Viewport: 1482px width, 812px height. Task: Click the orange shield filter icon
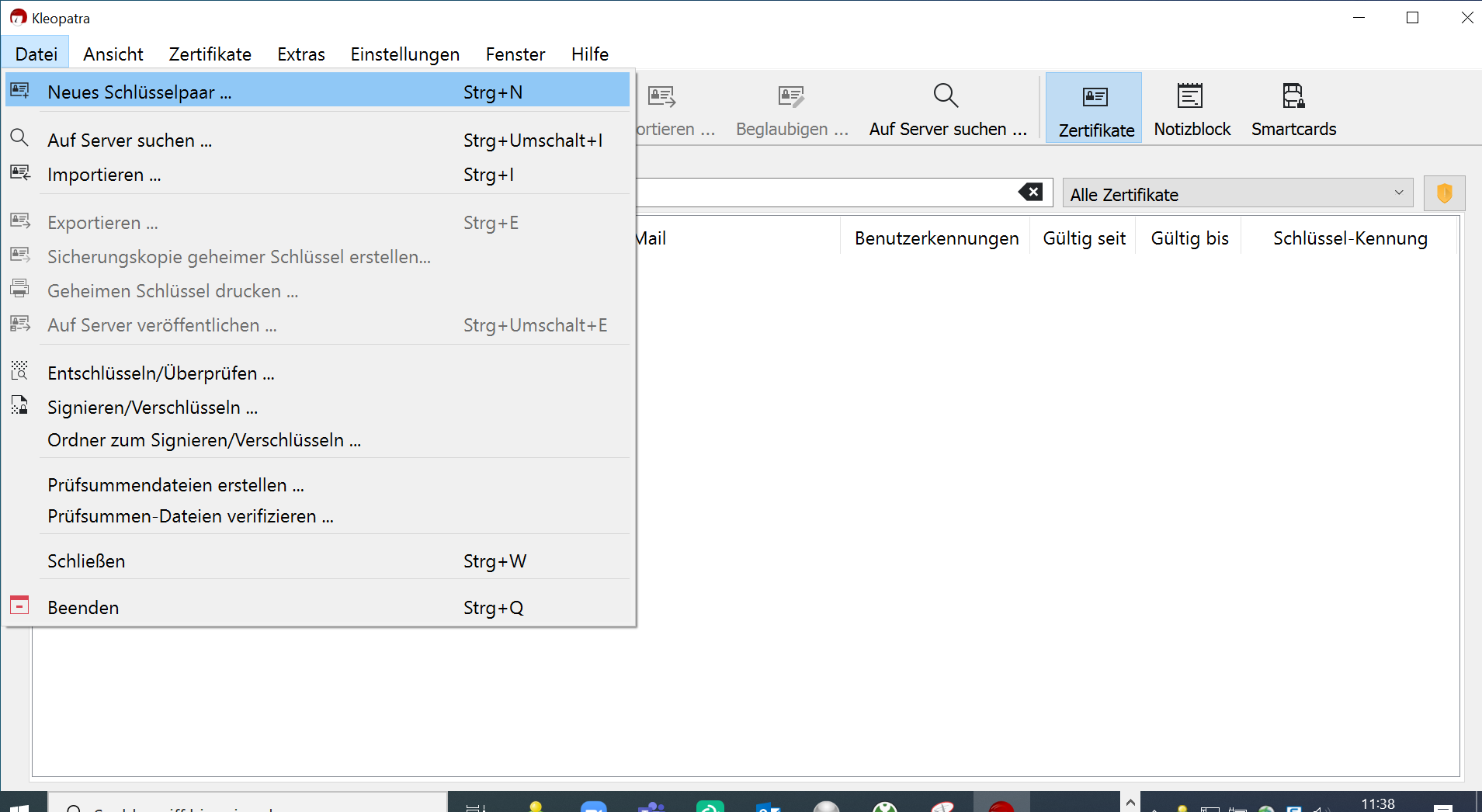(1444, 193)
